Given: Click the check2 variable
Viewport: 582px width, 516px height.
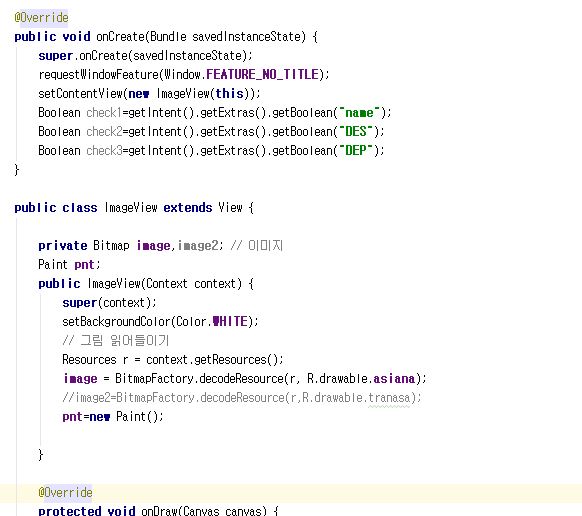Looking at the screenshot, I should (x=104, y=131).
